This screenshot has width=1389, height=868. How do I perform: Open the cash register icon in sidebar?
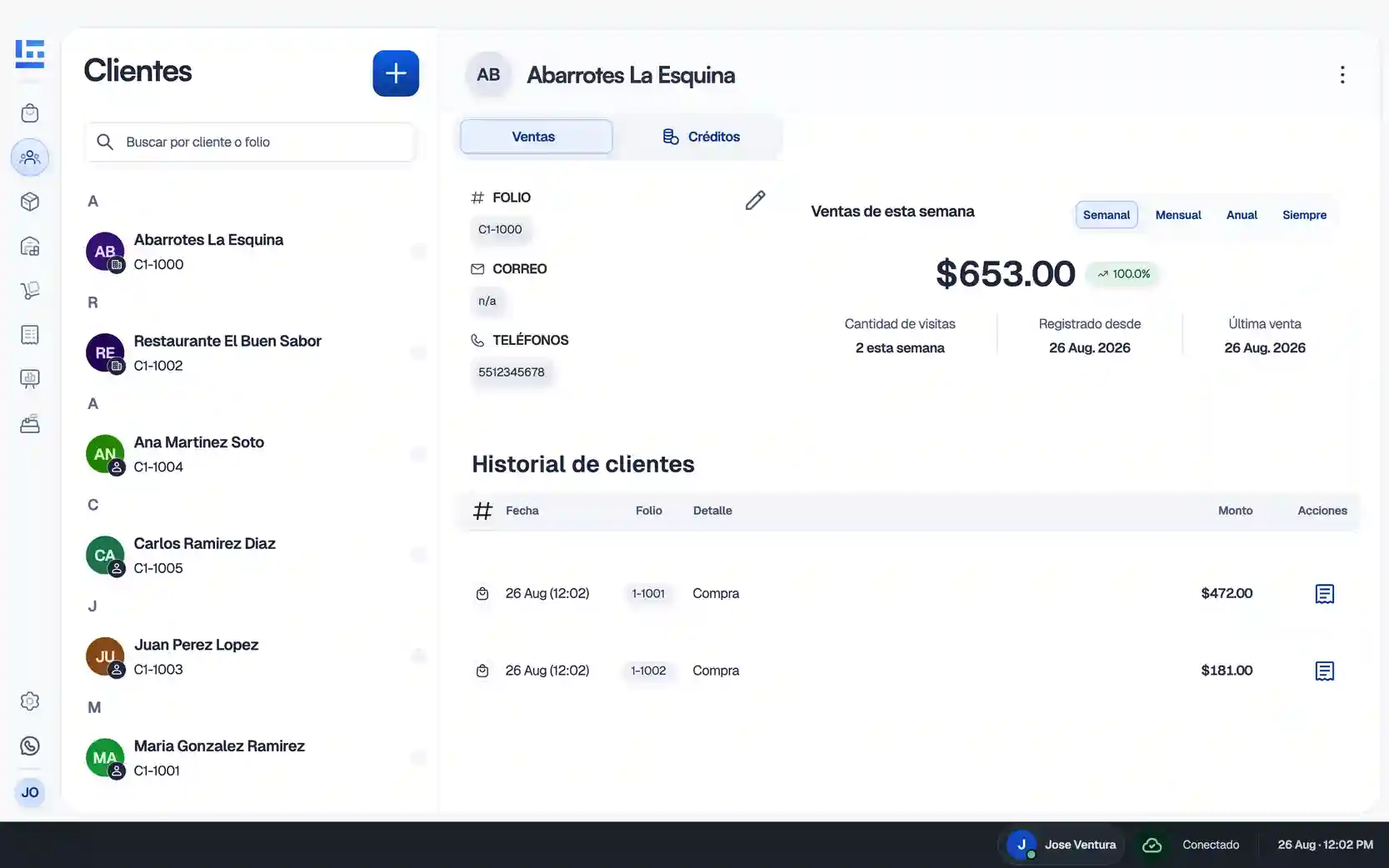point(30,424)
